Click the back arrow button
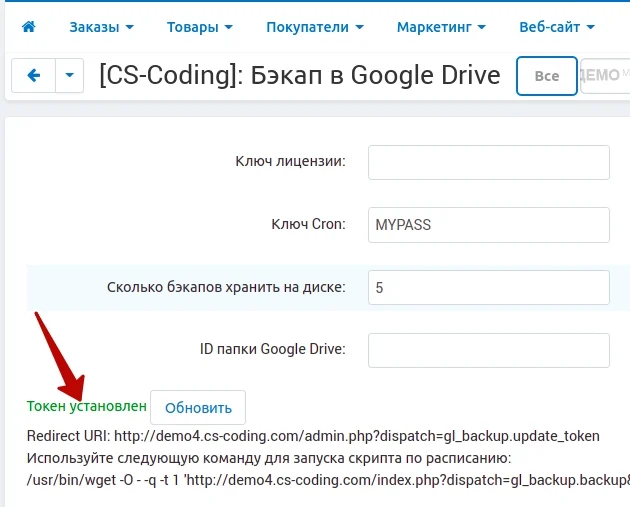The height and width of the screenshot is (507, 630). click(x=33, y=76)
